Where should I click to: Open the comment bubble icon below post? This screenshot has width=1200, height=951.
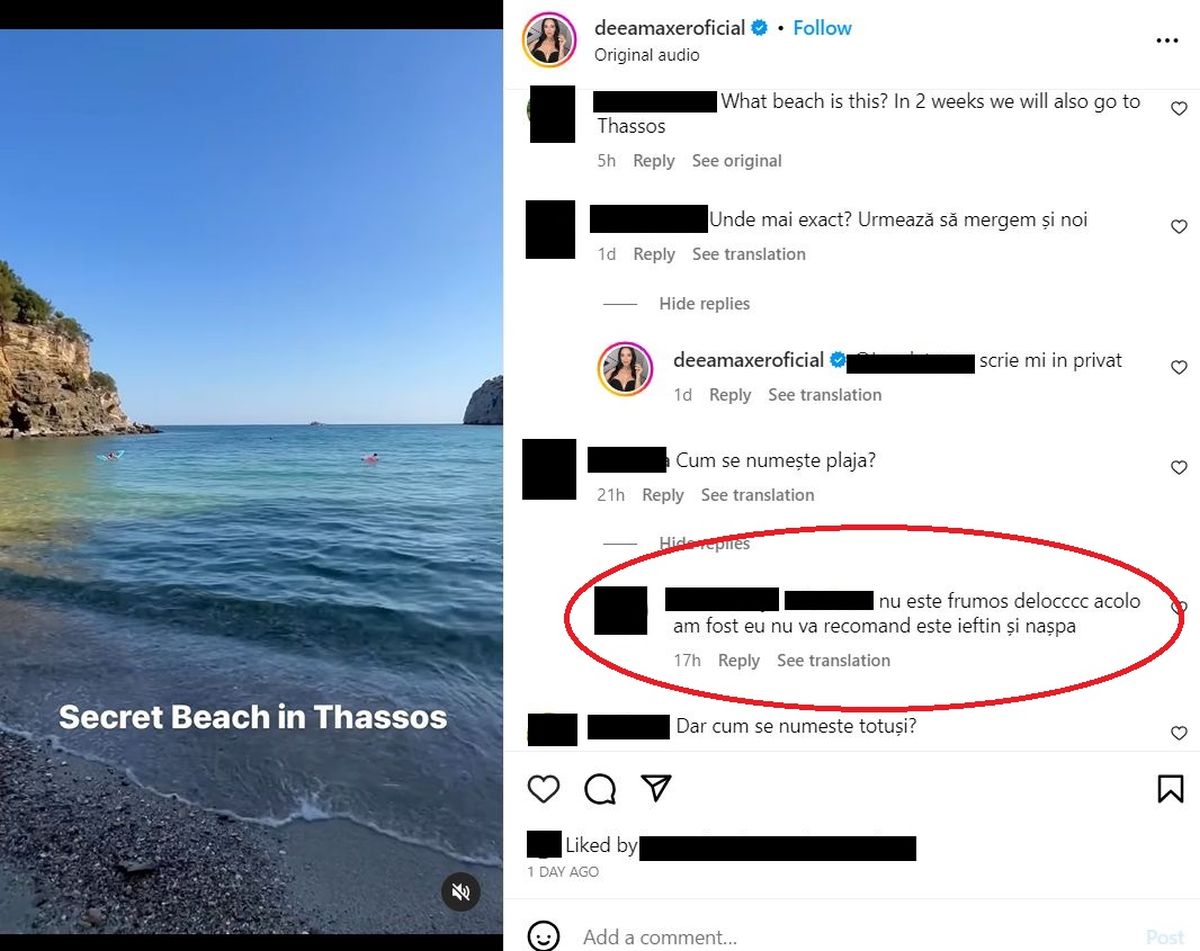[x=600, y=789]
